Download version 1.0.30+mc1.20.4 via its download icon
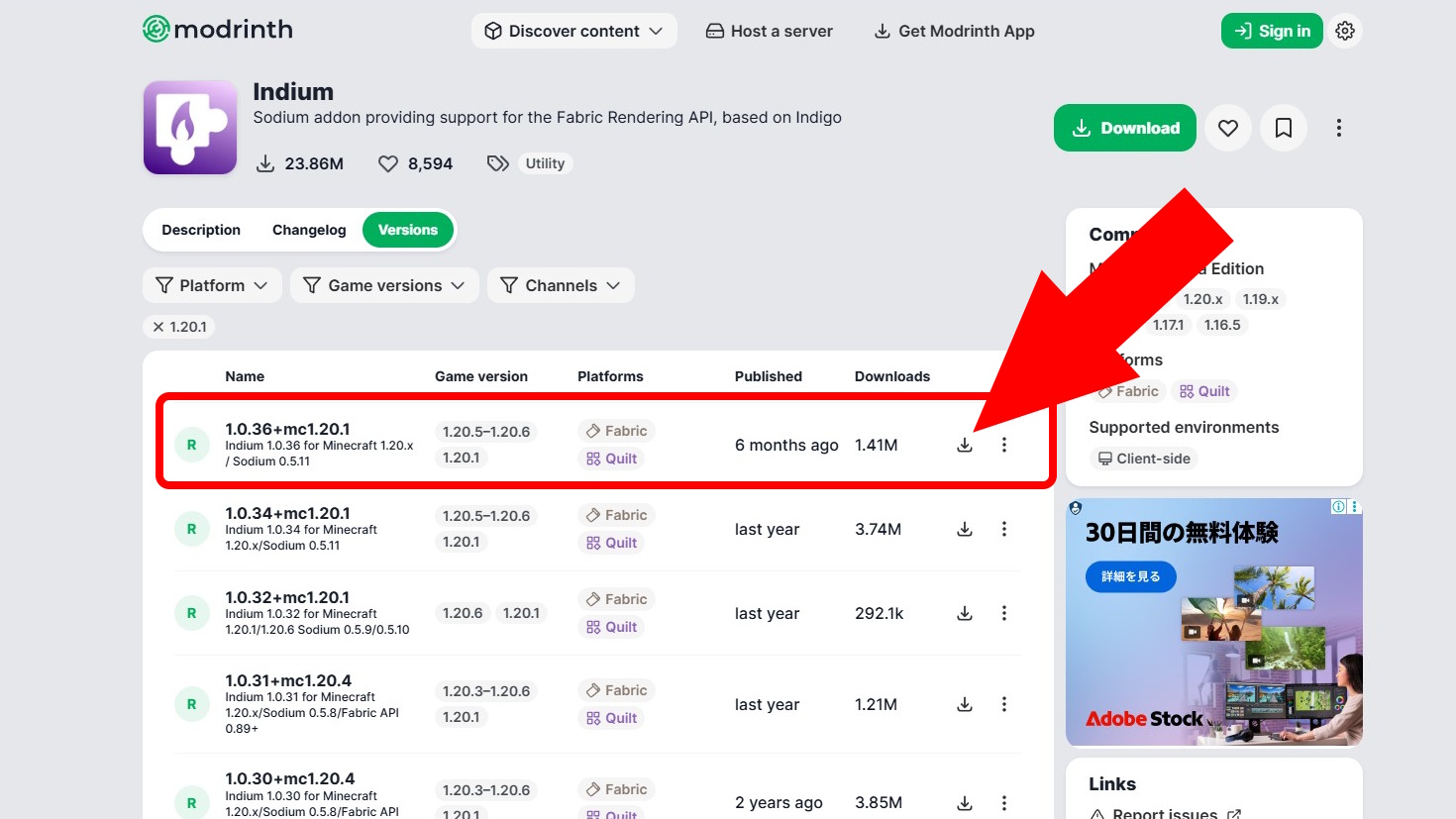Viewport: 1456px width, 819px height. 965,802
